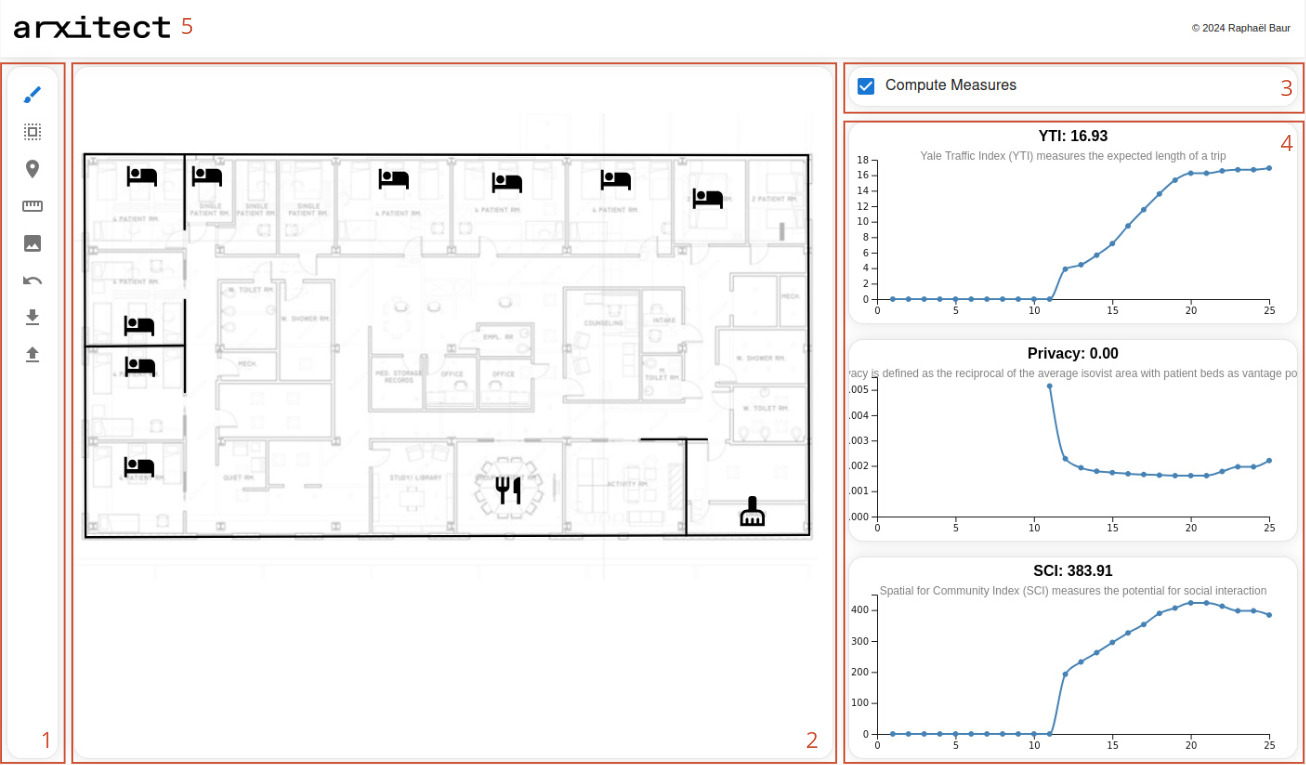Click the SCI: 383.91 chart title

(1073, 571)
